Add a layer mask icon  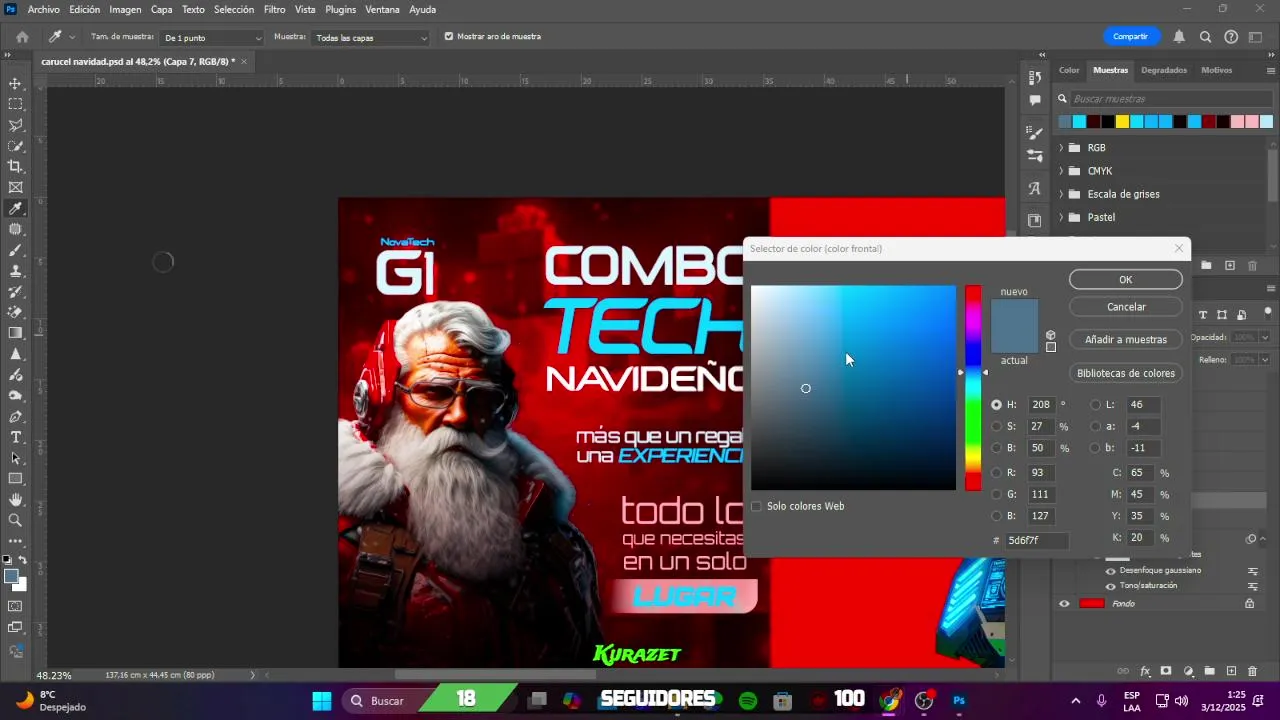(x=1166, y=671)
